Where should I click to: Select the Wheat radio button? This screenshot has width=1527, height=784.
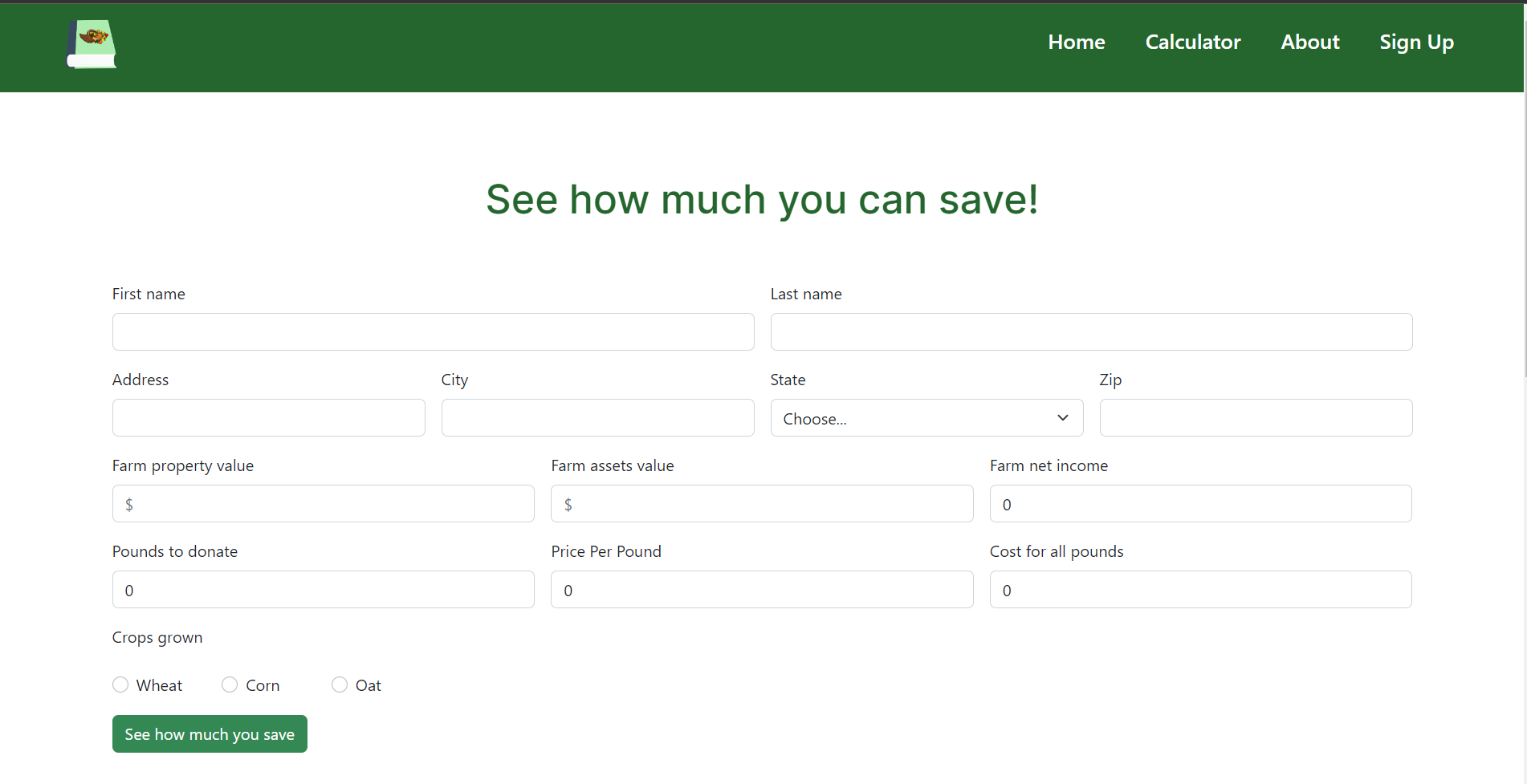(120, 684)
